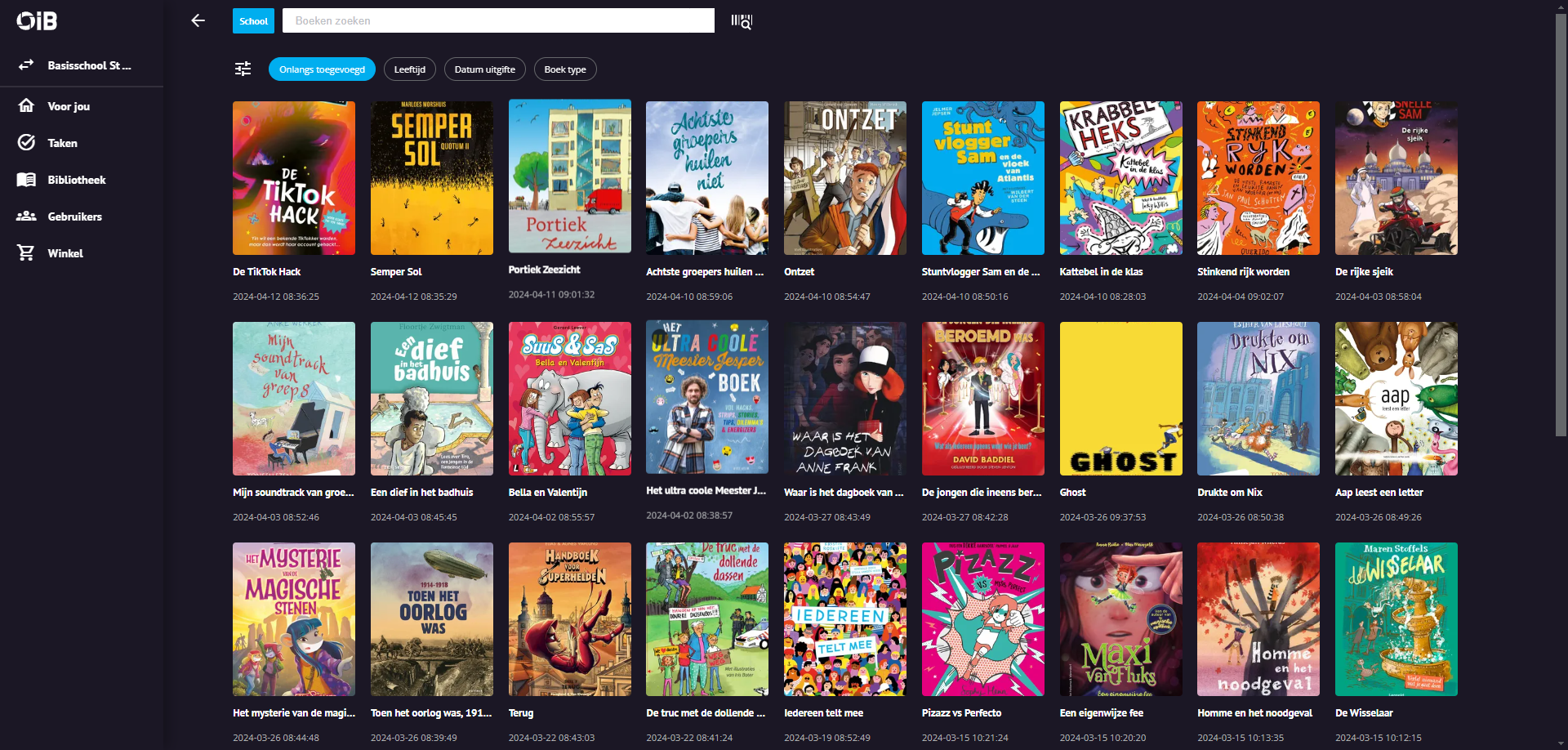
Task: Open the Ontzet book cover
Action: click(x=845, y=178)
